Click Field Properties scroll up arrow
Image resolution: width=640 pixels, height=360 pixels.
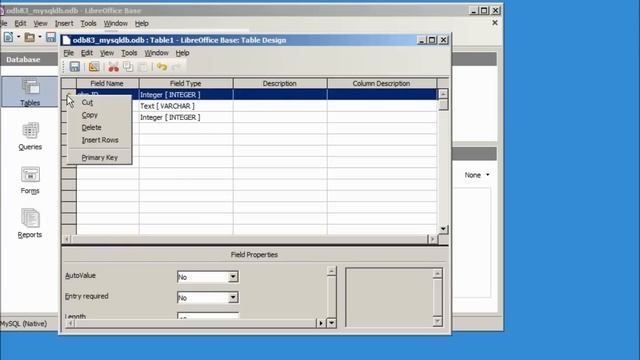click(x=331, y=271)
